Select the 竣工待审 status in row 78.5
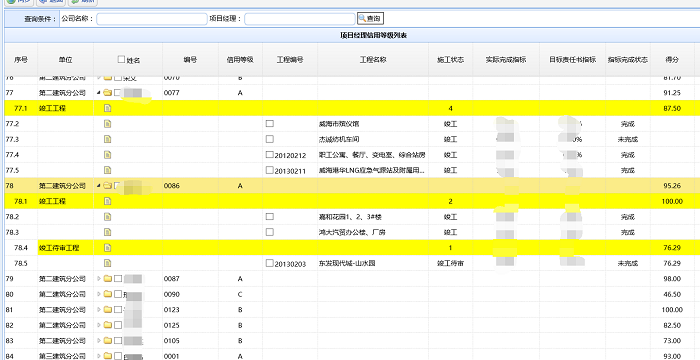This screenshot has width=700, height=360. 450,264
